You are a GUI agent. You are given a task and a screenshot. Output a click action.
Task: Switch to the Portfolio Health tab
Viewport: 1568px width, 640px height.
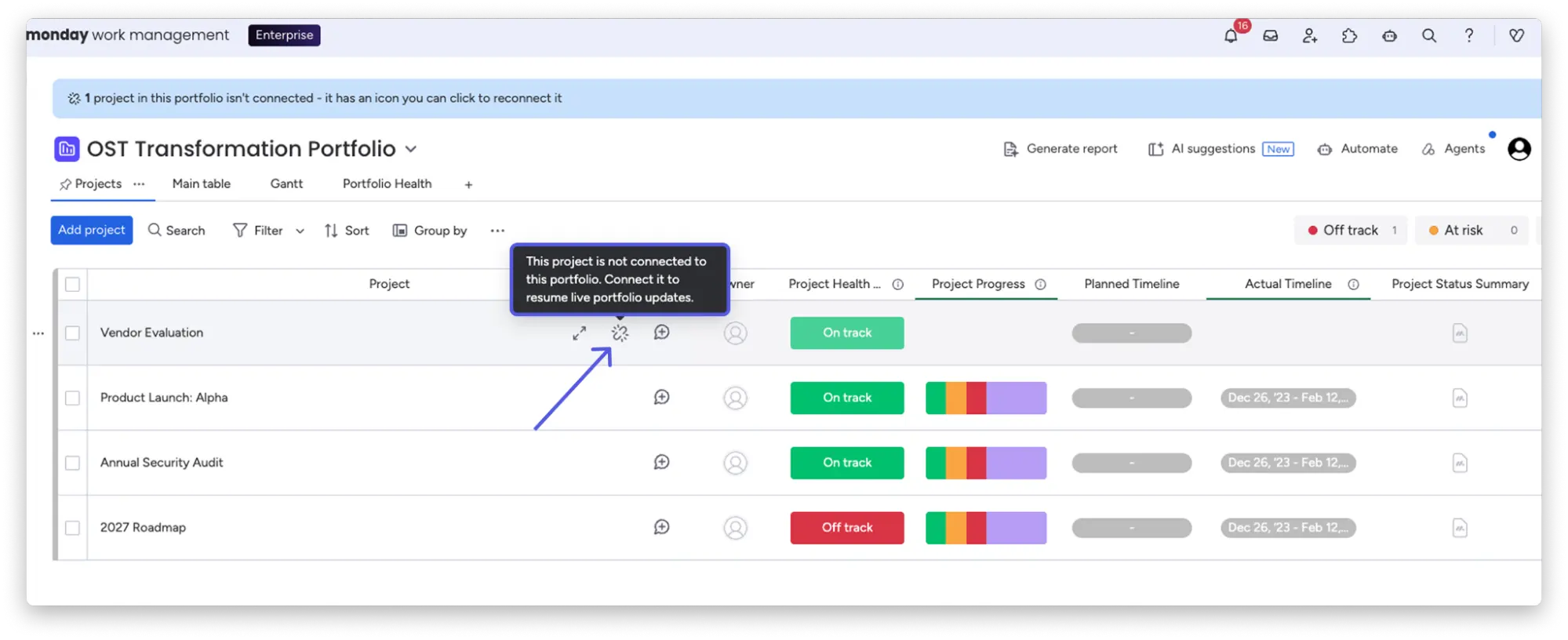pos(387,184)
